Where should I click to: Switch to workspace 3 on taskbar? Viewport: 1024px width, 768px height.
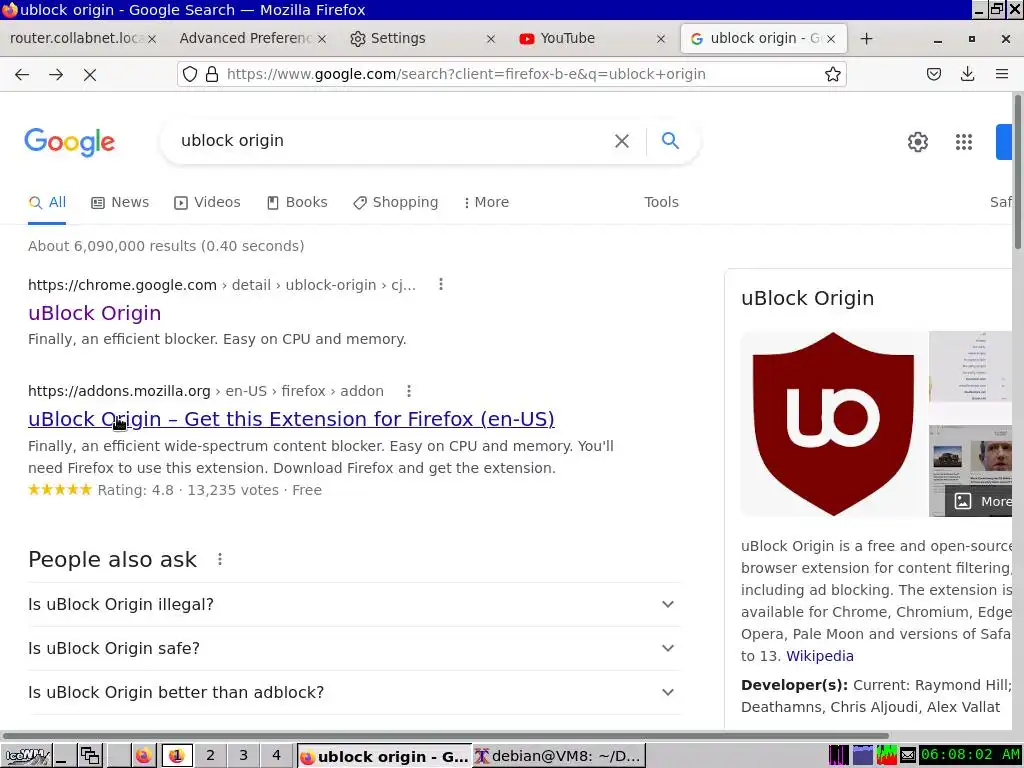243,756
